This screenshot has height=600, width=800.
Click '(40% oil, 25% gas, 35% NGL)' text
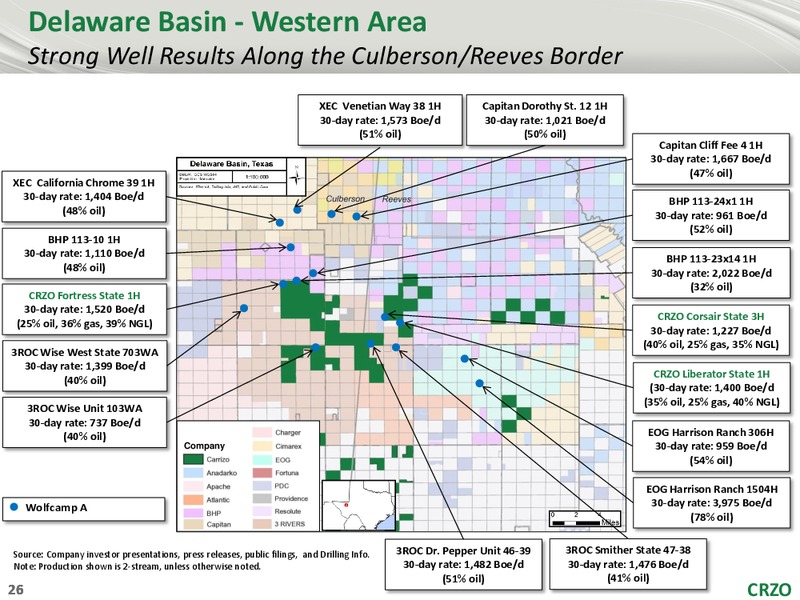click(x=711, y=344)
